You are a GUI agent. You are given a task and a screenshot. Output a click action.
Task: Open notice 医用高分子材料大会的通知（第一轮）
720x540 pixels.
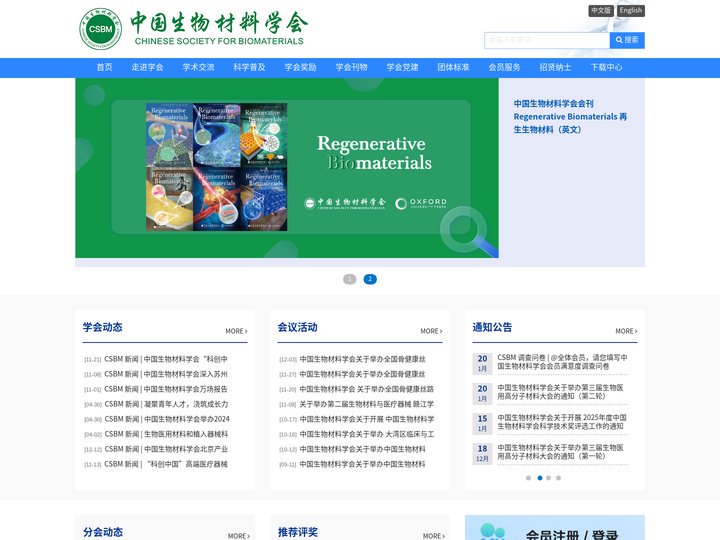click(560, 452)
